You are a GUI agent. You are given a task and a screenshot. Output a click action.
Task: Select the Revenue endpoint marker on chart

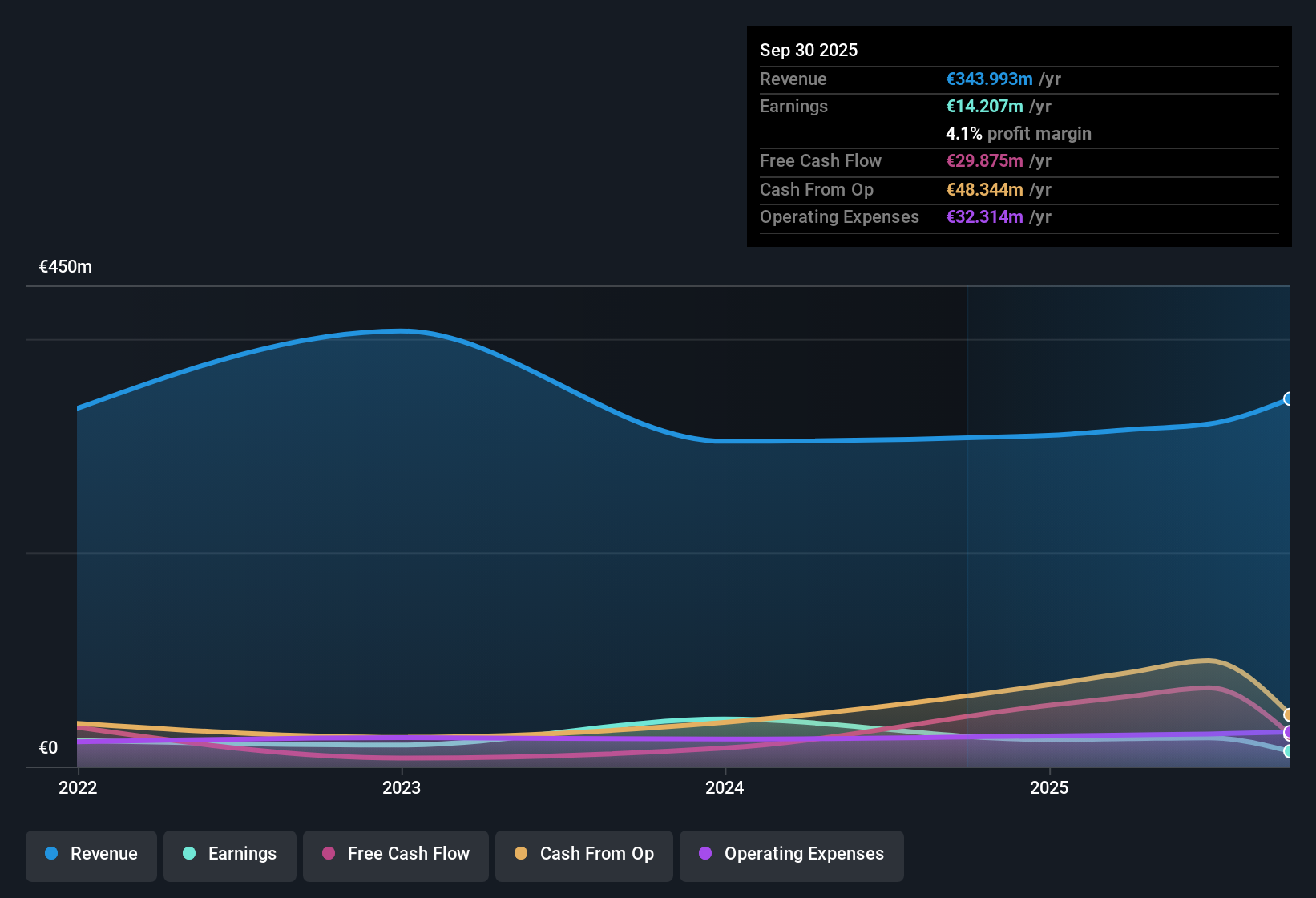(x=1289, y=398)
